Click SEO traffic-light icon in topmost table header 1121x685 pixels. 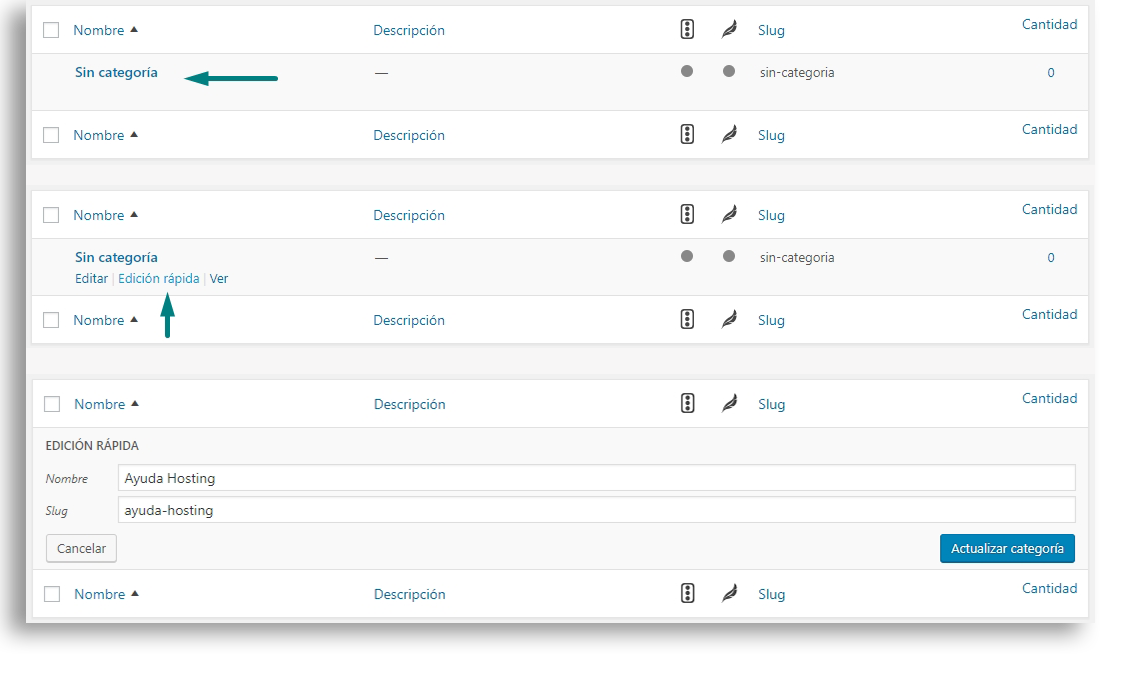[x=687, y=30]
